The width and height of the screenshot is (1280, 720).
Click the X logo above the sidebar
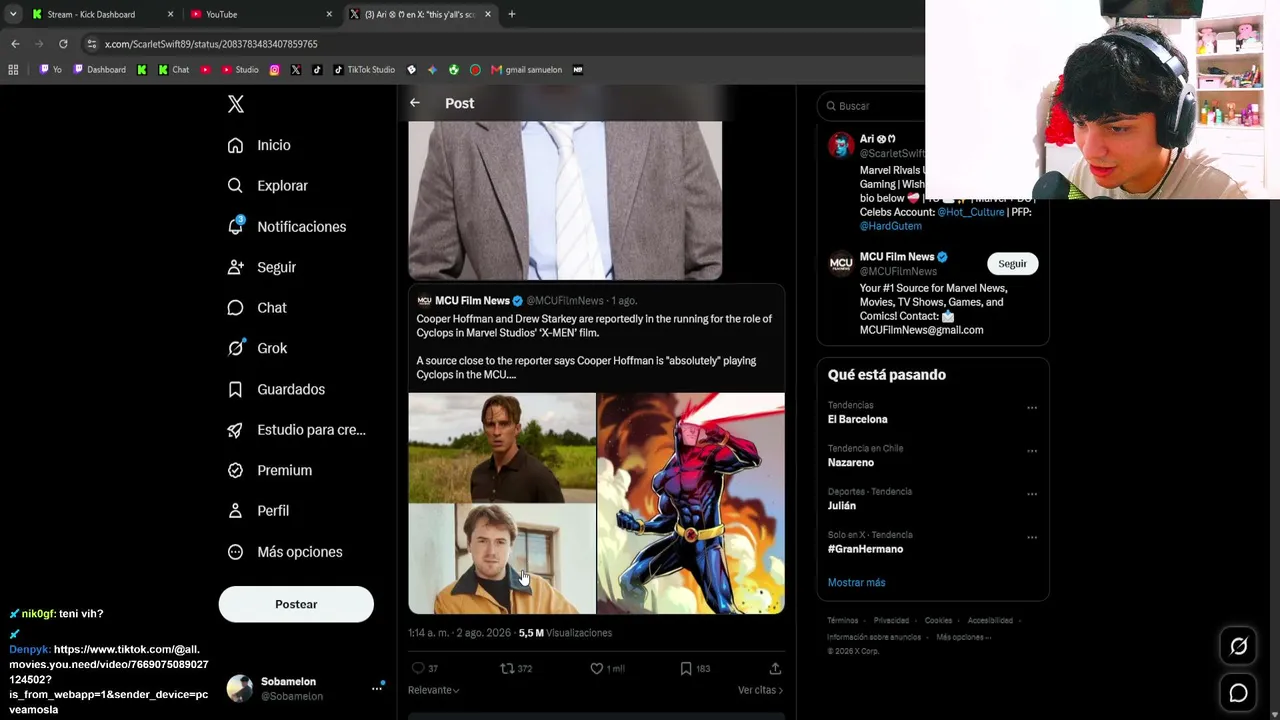click(x=236, y=104)
